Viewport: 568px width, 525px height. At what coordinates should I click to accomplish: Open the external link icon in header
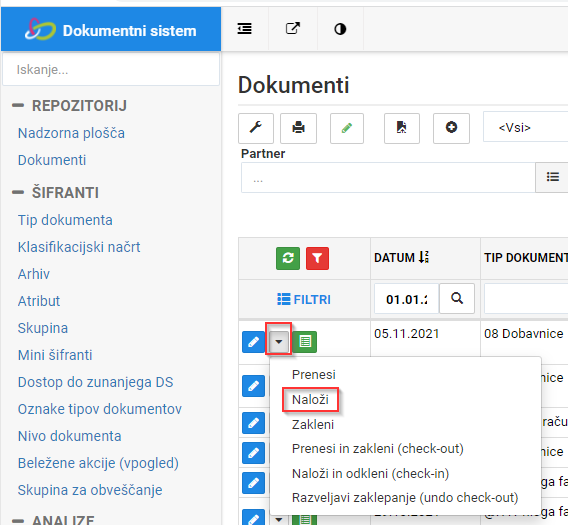coord(293,29)
